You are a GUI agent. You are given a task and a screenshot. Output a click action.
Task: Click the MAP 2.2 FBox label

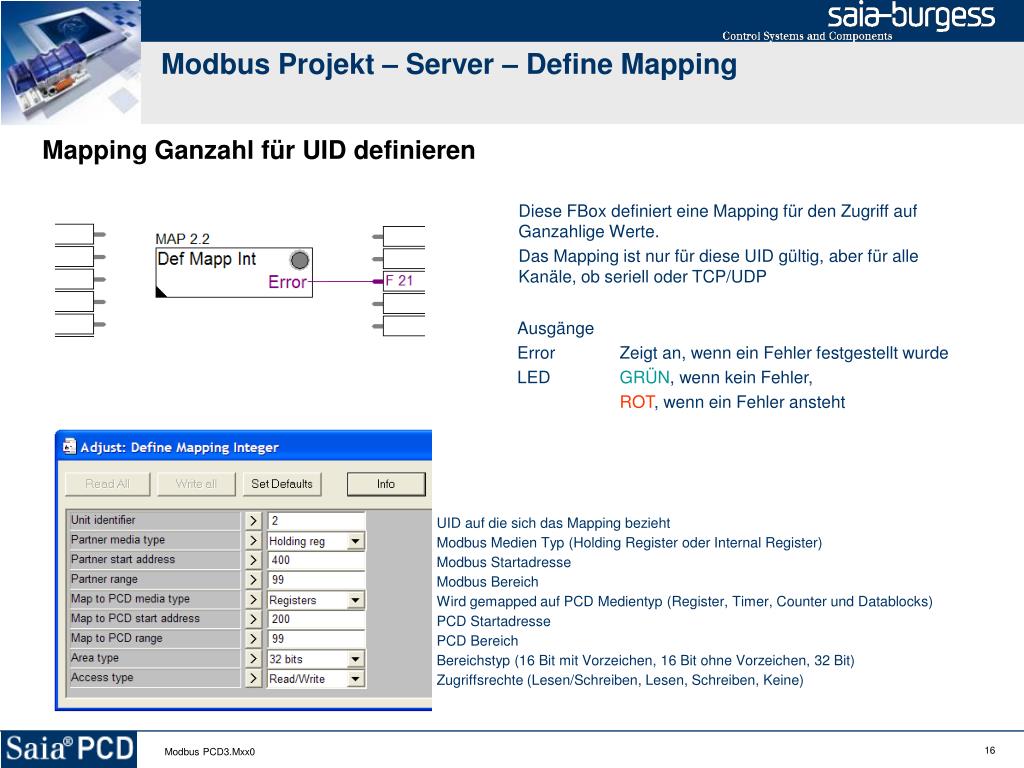(182, 239)
